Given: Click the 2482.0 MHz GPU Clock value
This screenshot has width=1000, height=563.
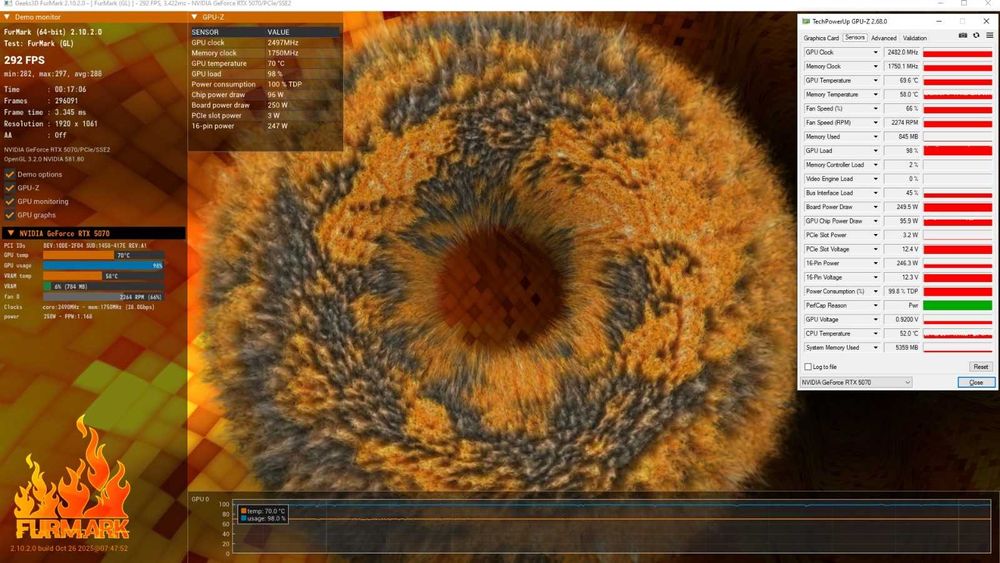Looking at the screenshot, I should click(x=902, y=52).
